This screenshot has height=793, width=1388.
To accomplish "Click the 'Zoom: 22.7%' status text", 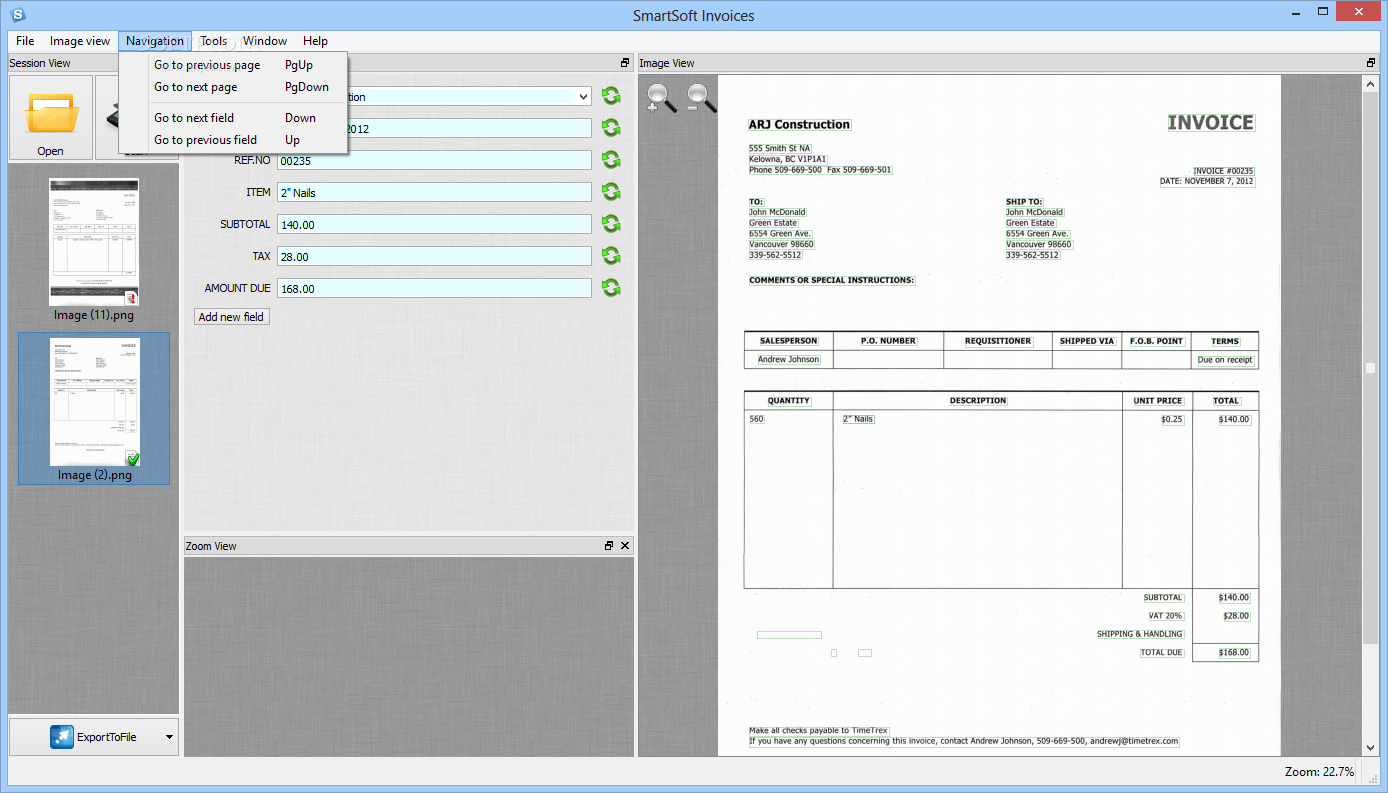I will pyautogui.click(x=1319, y=772).
